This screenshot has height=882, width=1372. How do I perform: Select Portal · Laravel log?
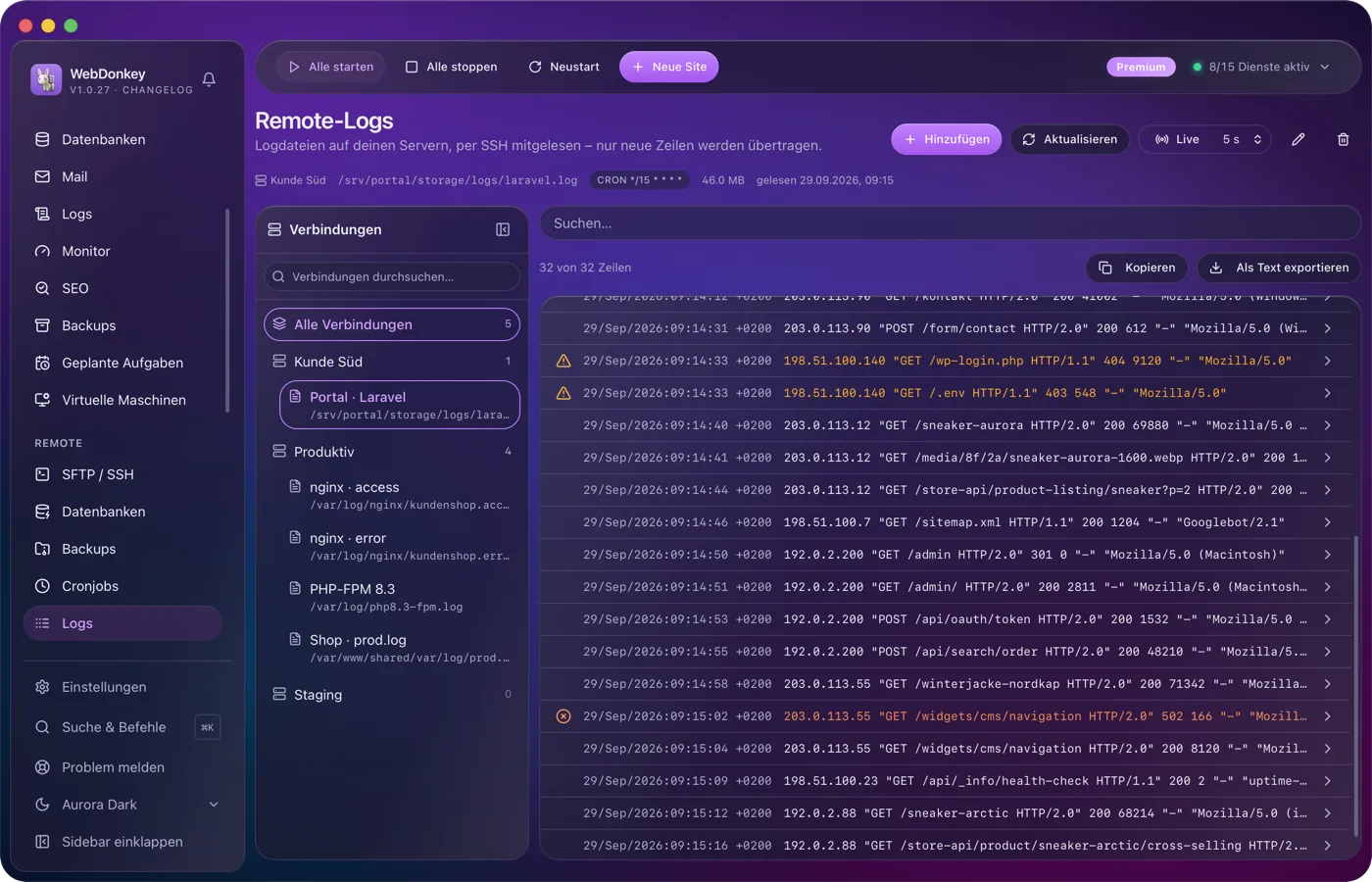tap(400, 405)
